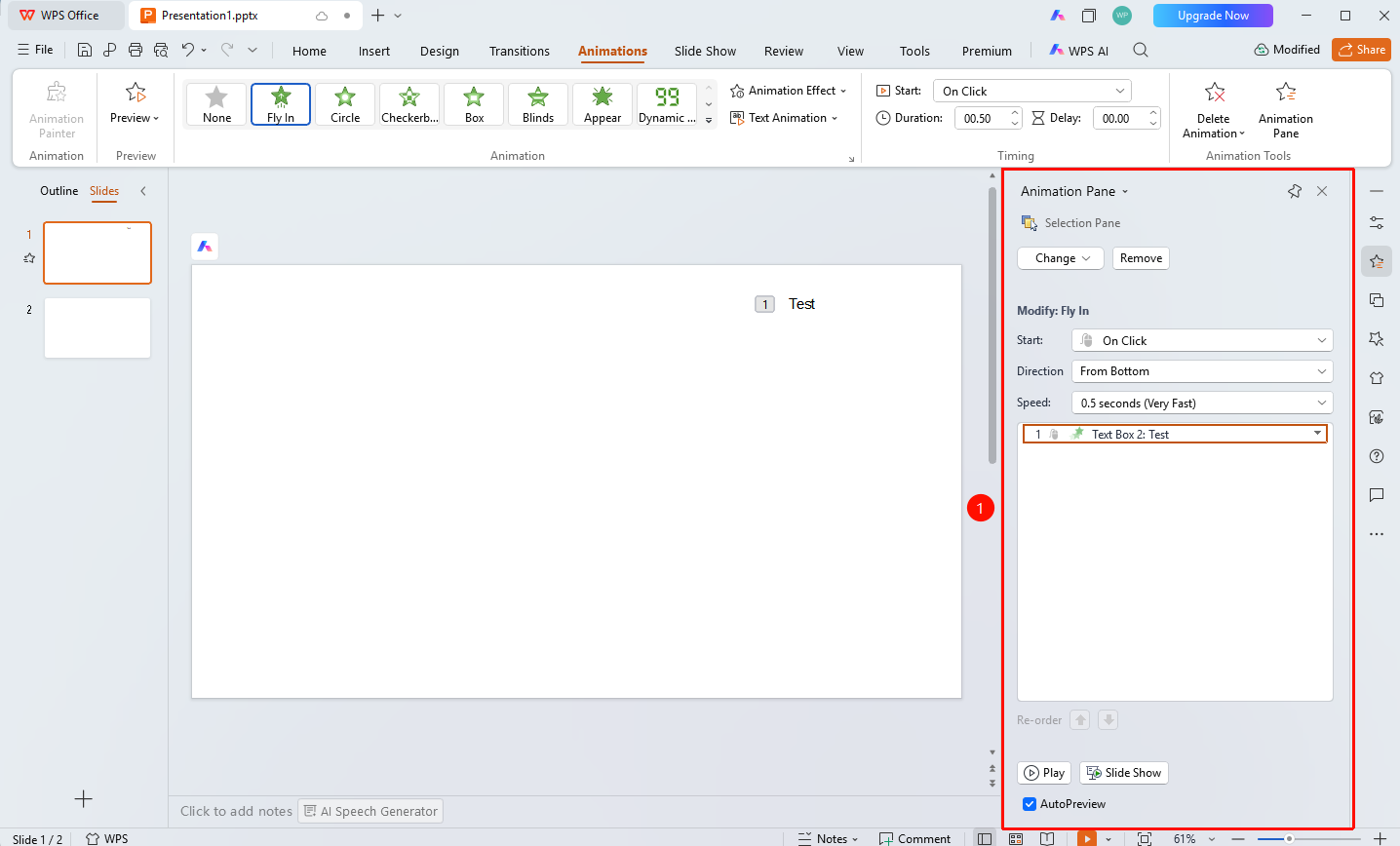Fit slide to window icon
Image resolution: width=1400 pixels, height=846 pixels.
(1145, 838)
